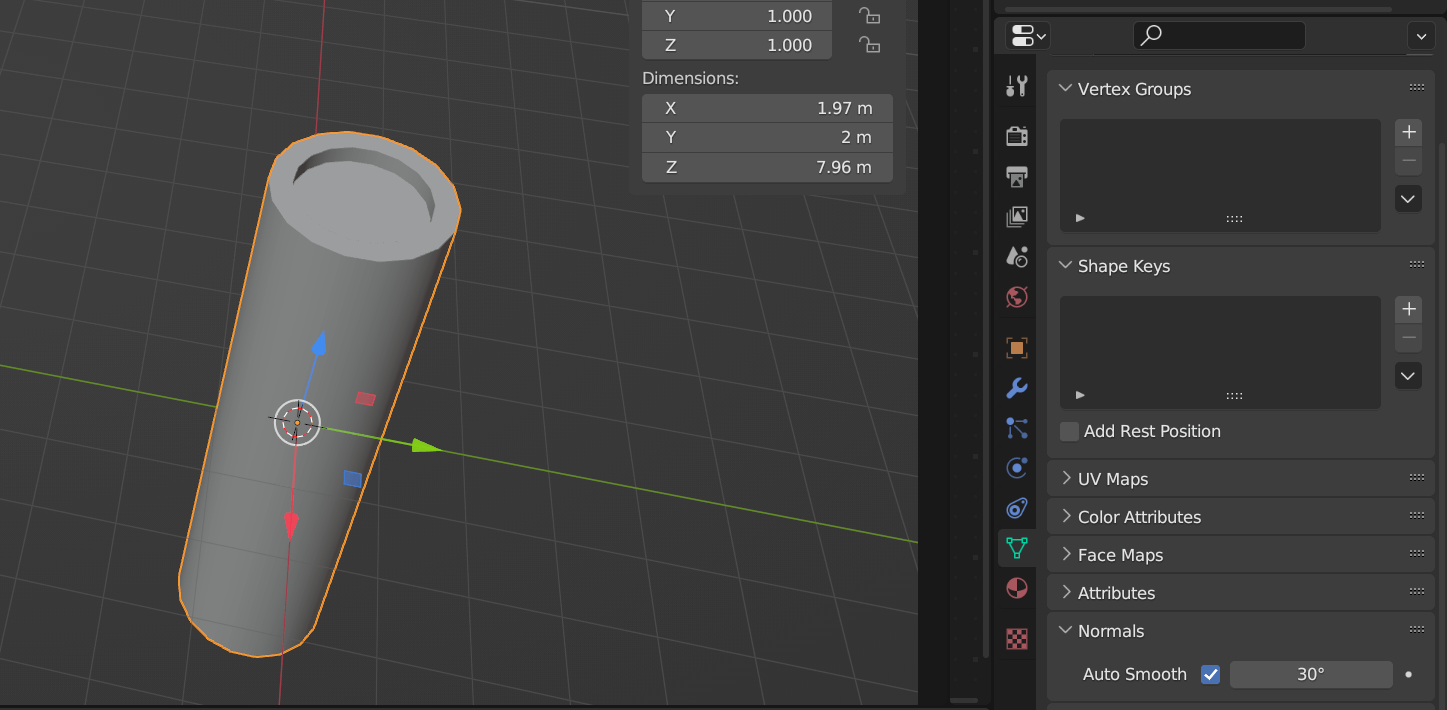
Task: Open the Vertex Groups specials dropdown
Action: (x=1408, y=199)
